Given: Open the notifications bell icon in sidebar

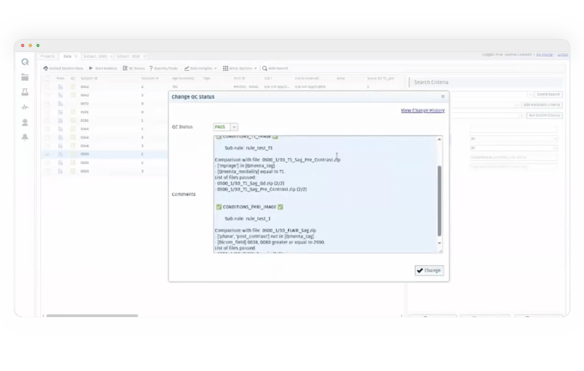Looking at the screenshot, I should tap(25, 137).
